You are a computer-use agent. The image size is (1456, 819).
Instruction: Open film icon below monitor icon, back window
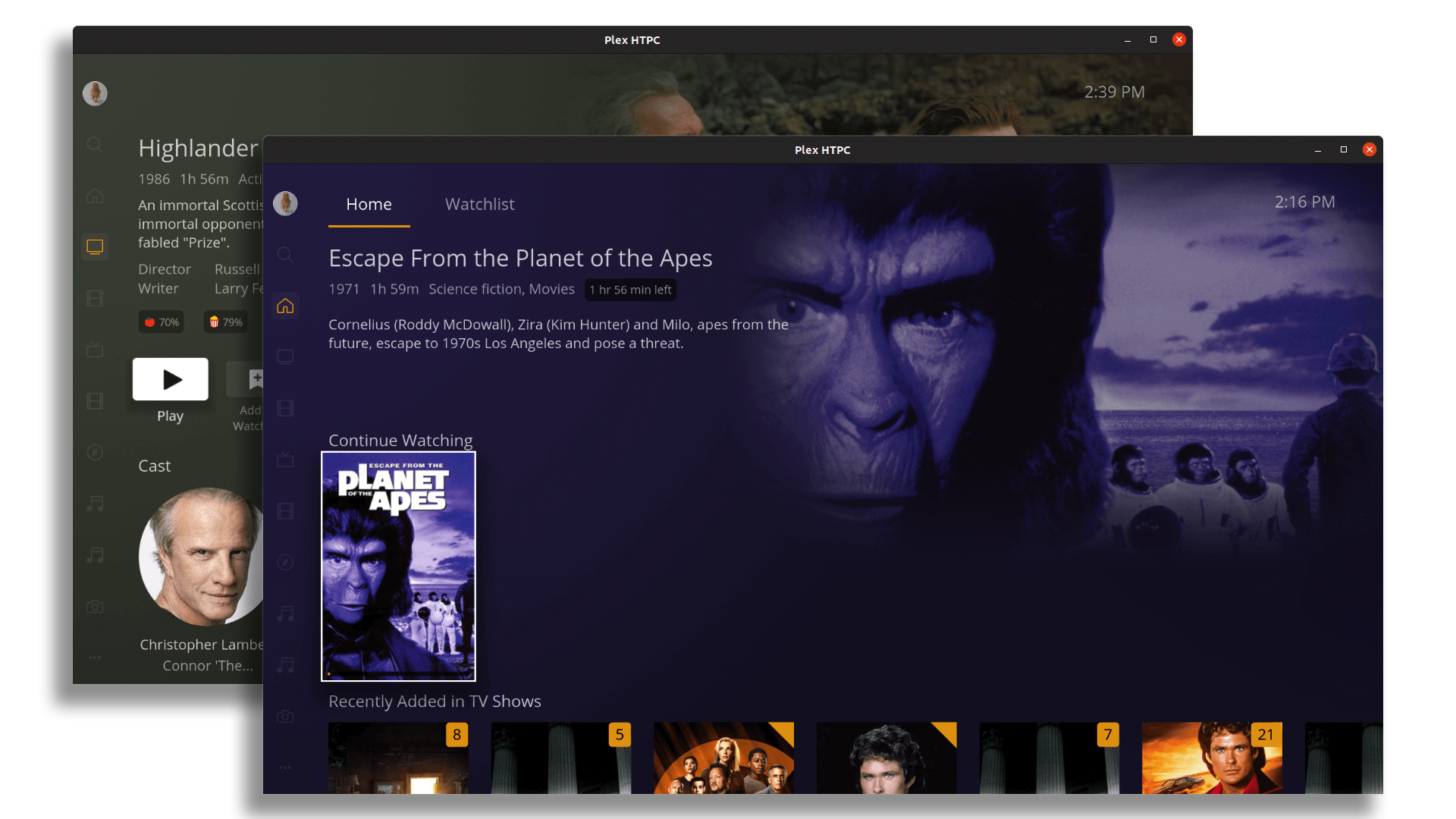coord(95,298)
